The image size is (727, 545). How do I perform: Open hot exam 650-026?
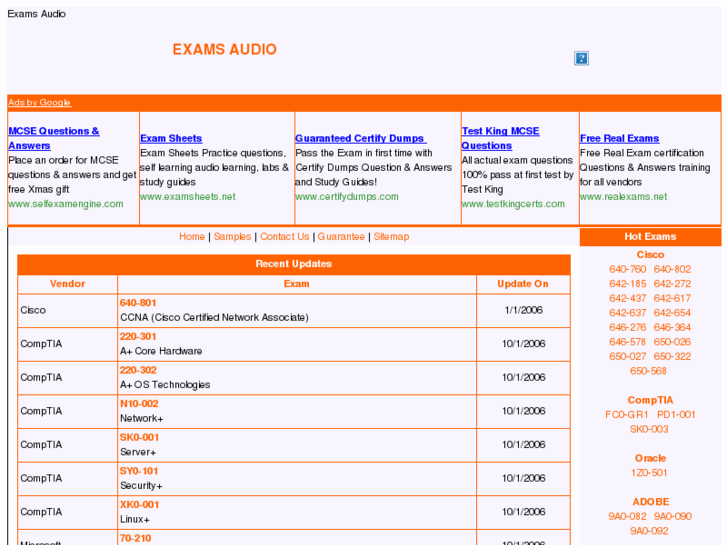click(x=672, y=342)
